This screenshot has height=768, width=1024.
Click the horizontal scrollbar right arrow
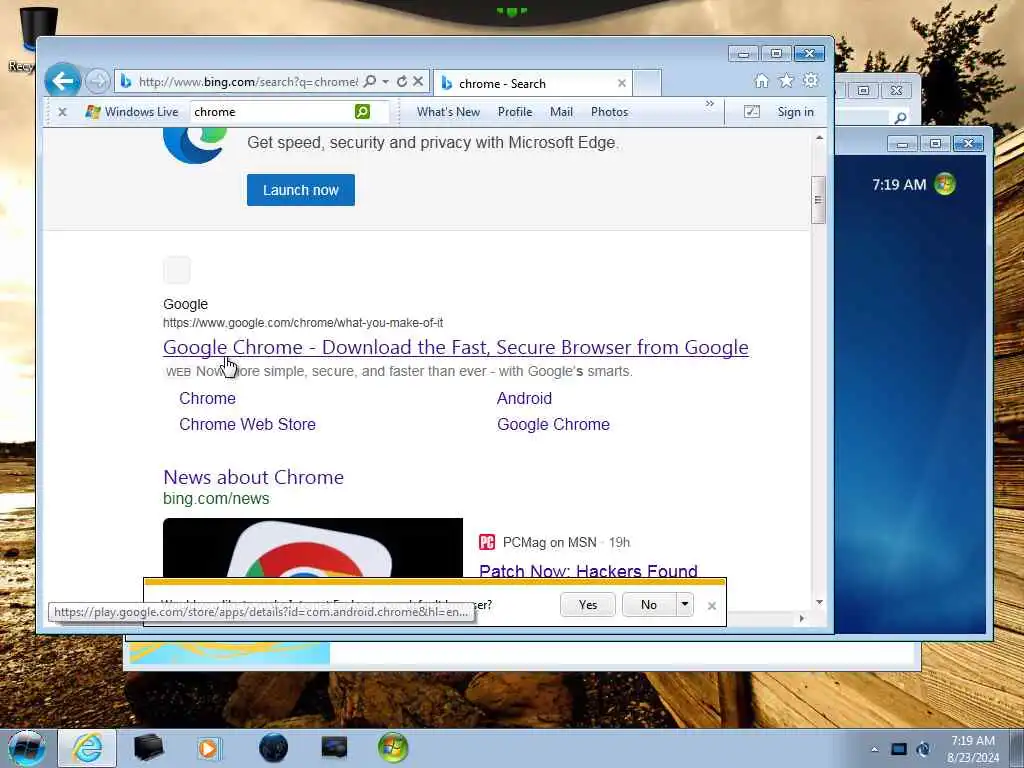point(802,618)
